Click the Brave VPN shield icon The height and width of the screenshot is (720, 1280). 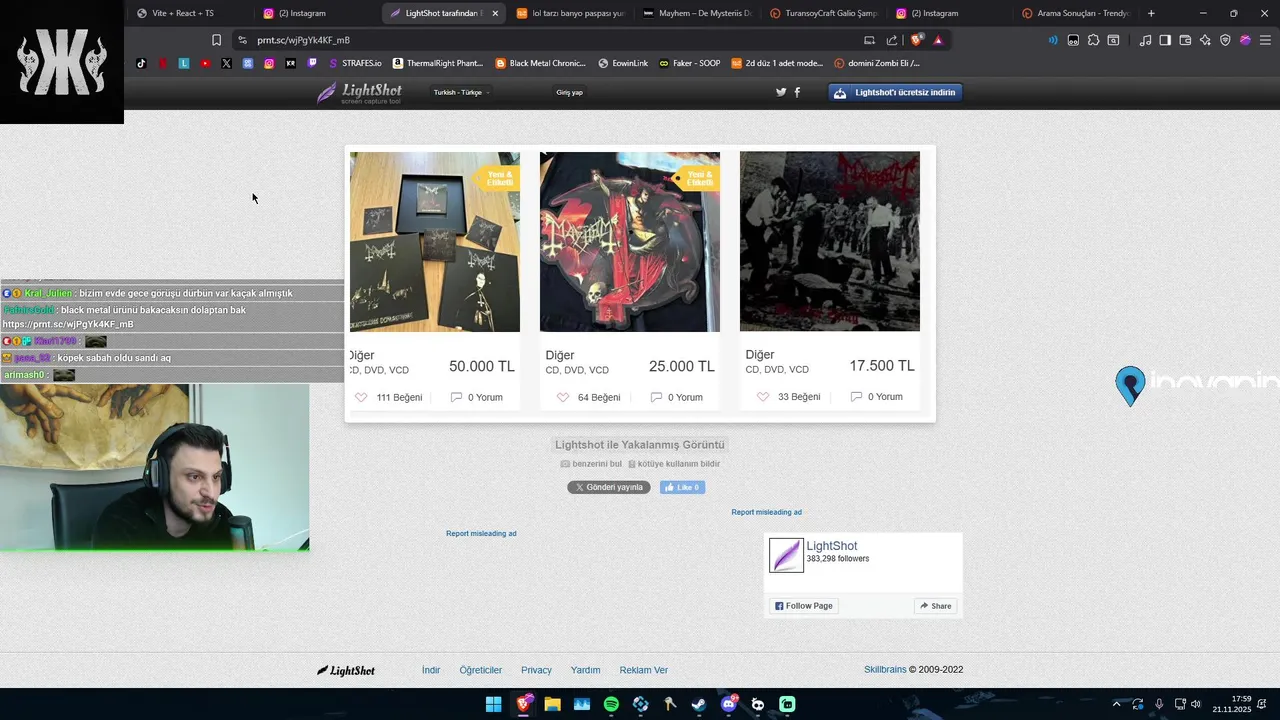pyautogui.click(x=1225, y=40)
